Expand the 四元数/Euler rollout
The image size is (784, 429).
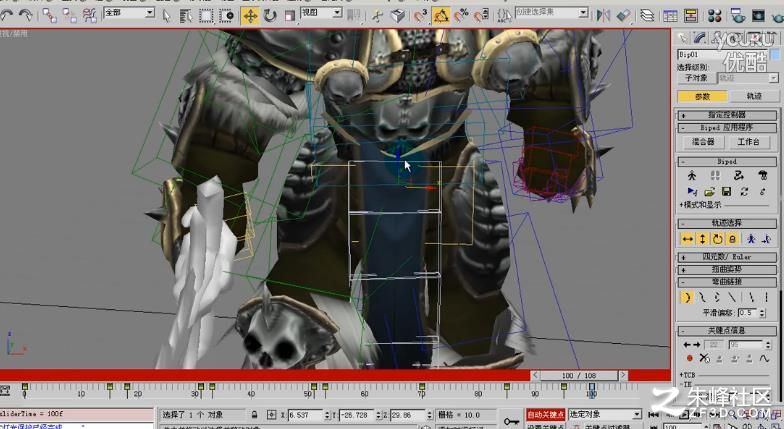(x=727, y=257)
